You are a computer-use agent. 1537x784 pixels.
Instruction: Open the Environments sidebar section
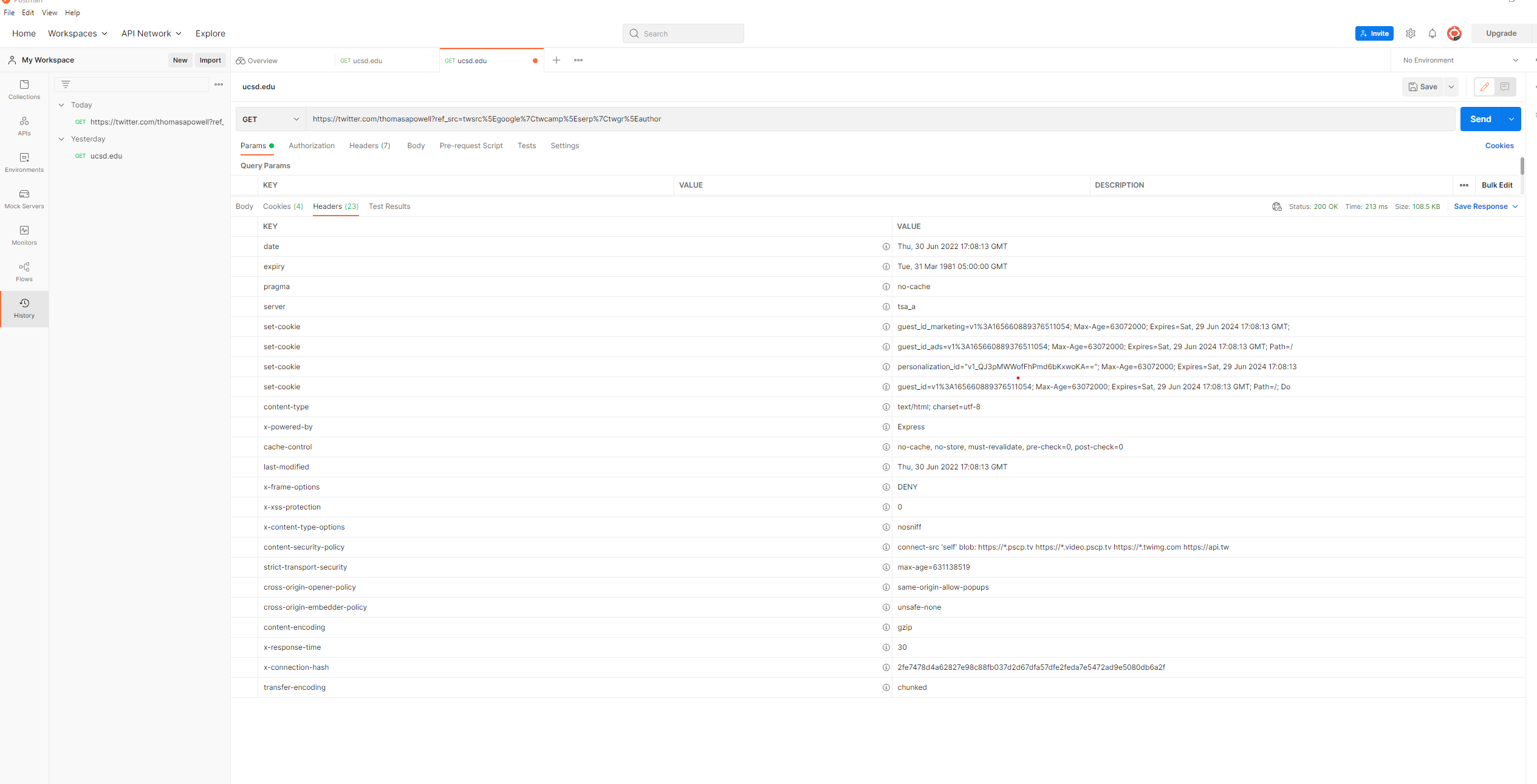(x=24, y=162)
